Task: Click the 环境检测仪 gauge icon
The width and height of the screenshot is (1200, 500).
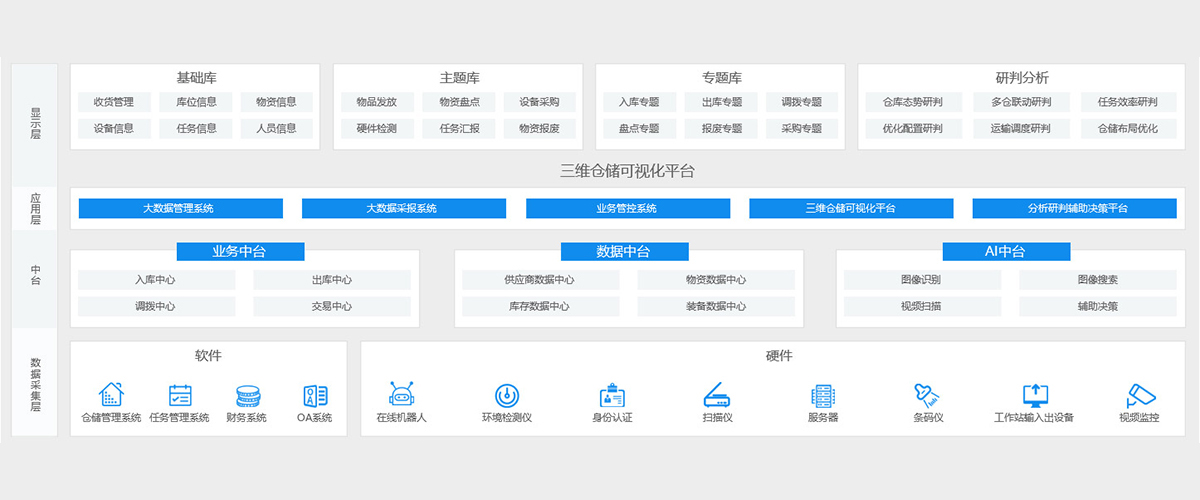Action: pyautogui.click(x=507, y=395)
